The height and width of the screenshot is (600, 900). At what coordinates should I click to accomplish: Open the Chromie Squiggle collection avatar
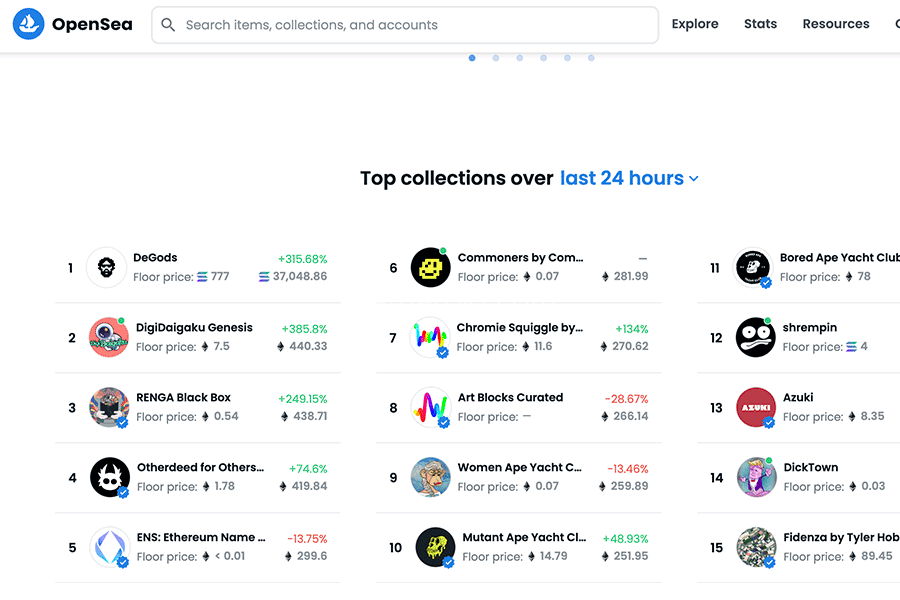coord(430,338)
